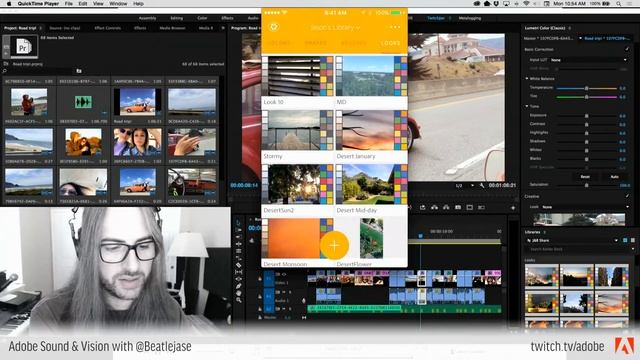
Task: Open Media Browser tab
Action: click(x=172, y=28)
